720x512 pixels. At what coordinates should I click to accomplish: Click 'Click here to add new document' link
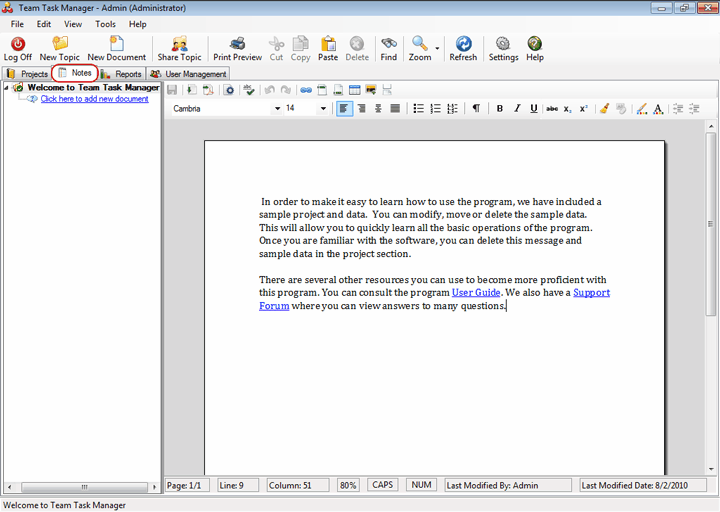94,99
